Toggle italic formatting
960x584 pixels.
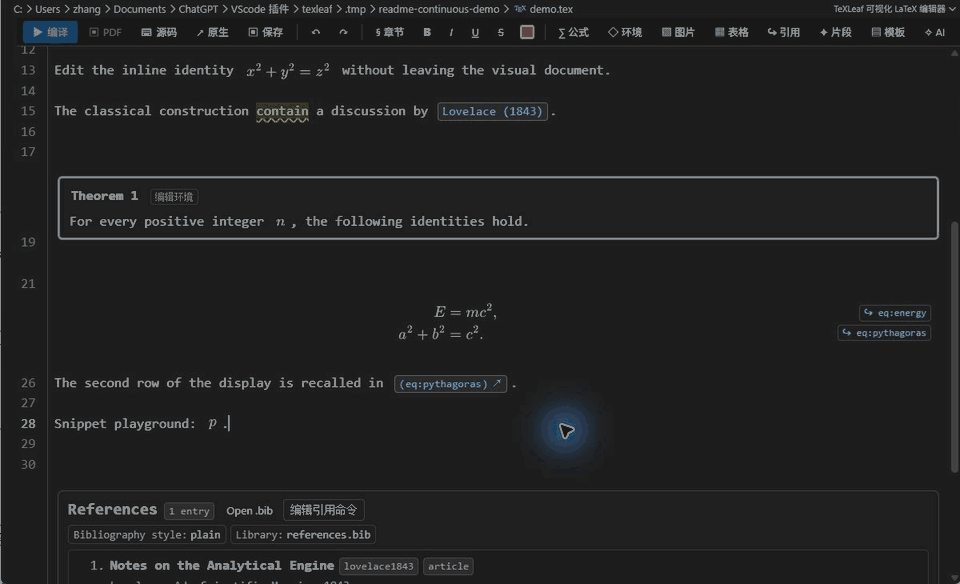click(451, 32)
